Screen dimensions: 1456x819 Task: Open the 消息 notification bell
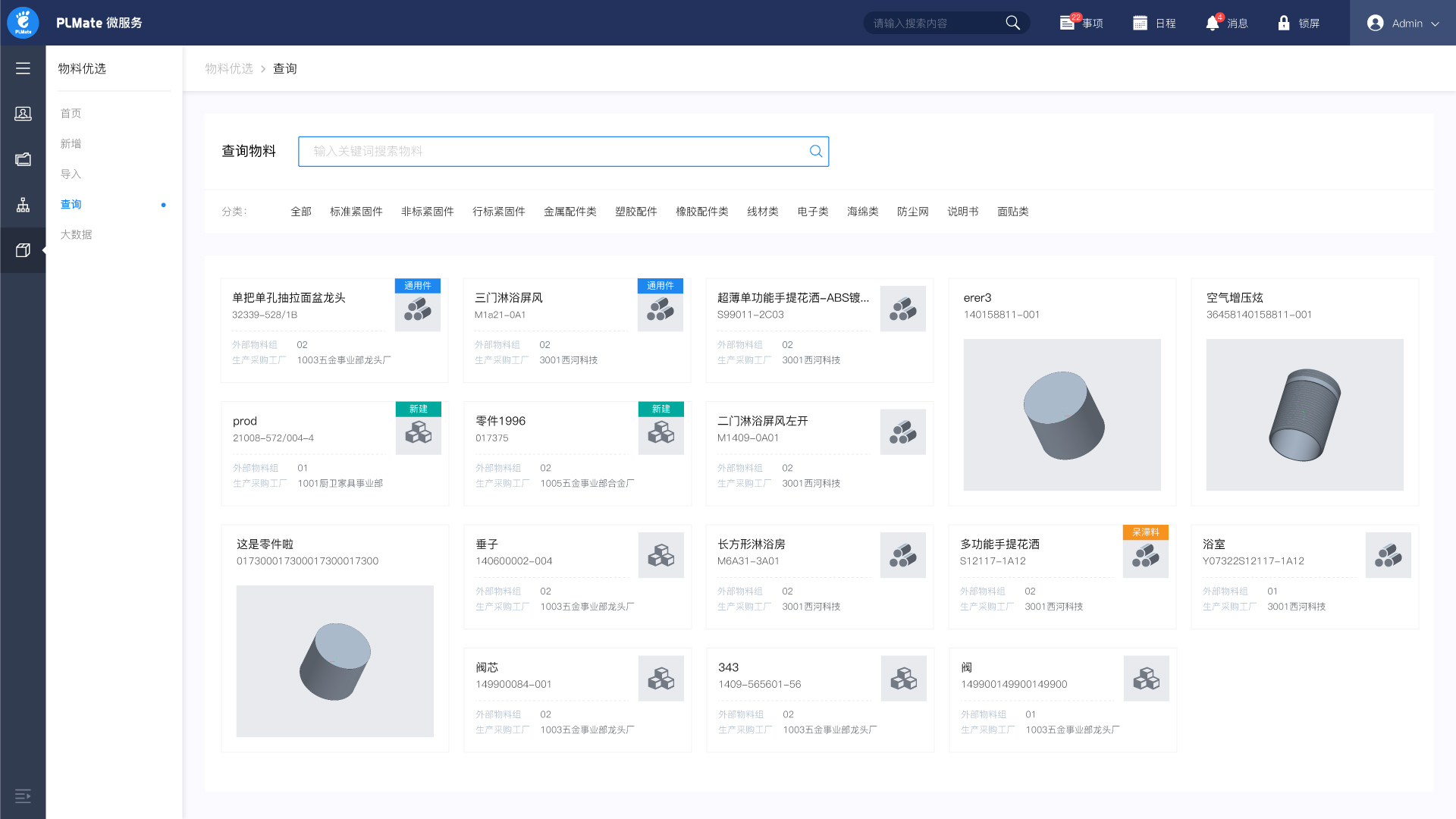click(1213, 24)
